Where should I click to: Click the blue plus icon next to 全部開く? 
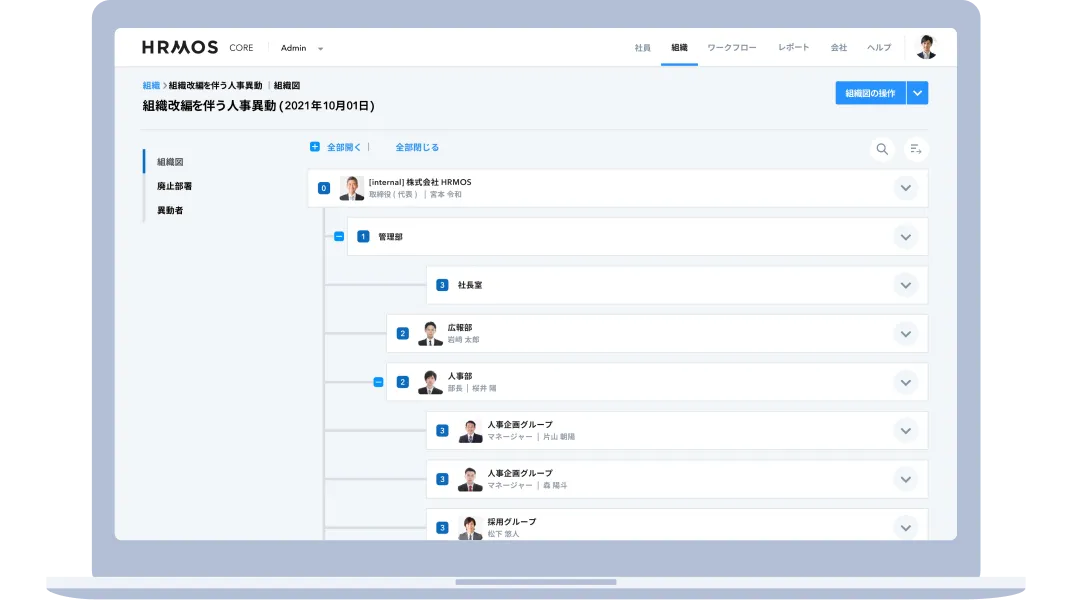313,146
